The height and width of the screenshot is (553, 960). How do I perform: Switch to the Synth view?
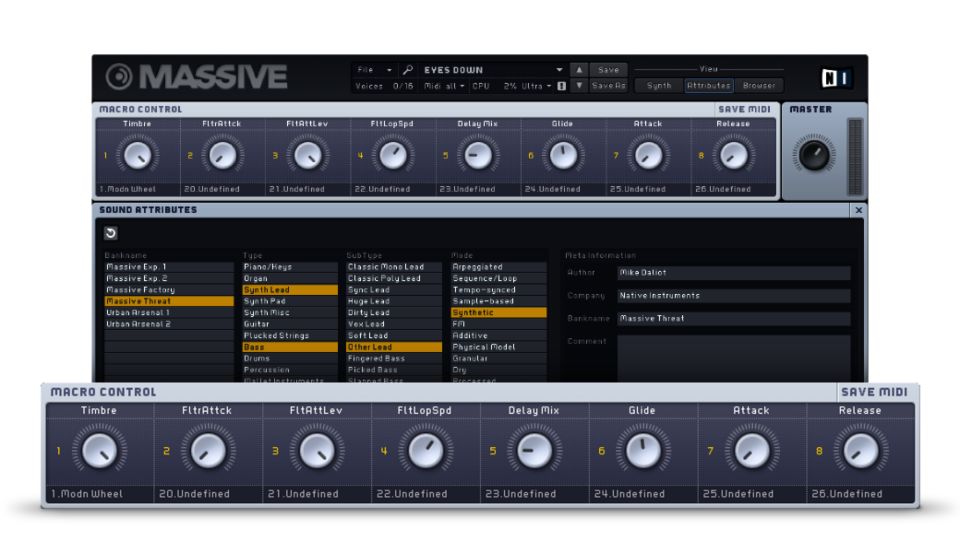point(659,86)
